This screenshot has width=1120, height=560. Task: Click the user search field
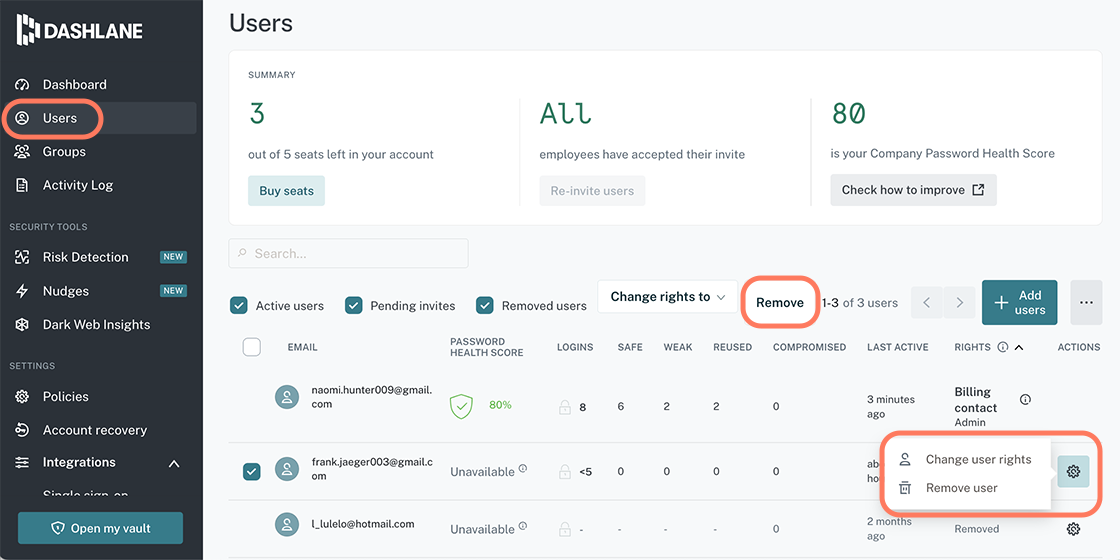(348, 254)
